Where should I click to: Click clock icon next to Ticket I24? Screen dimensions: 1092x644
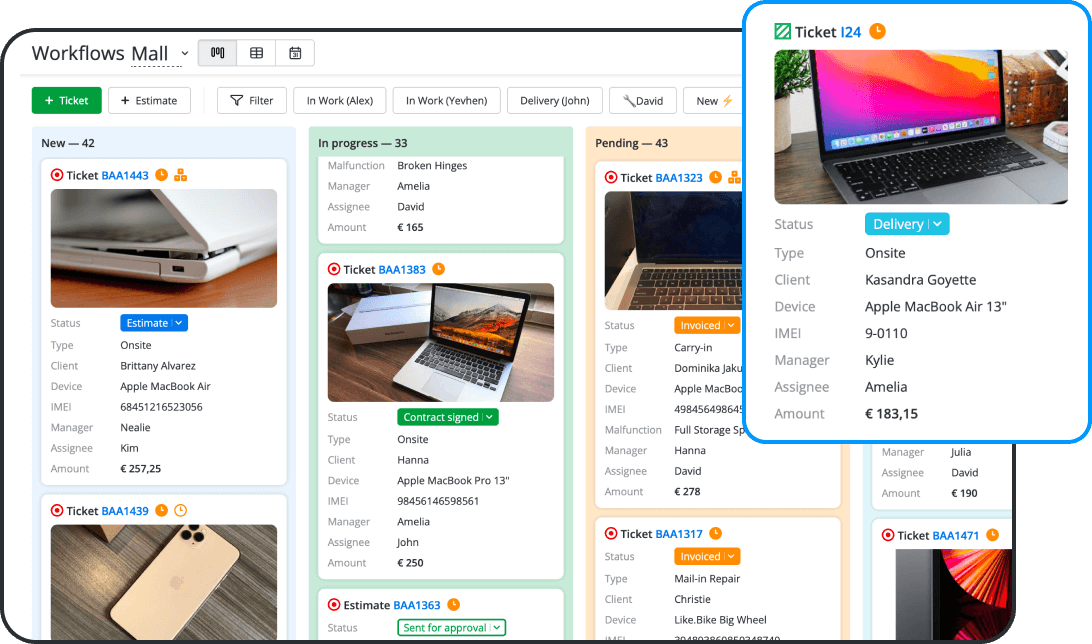click(877, 32)
